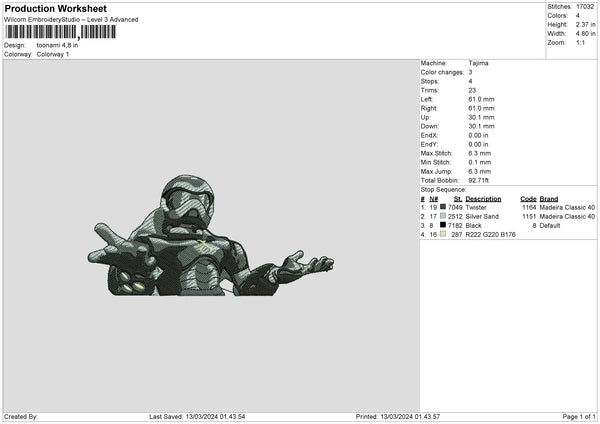Click the Stitches value '17032'
The height and width of the screenshot is (424, 600).
[585, 7]
